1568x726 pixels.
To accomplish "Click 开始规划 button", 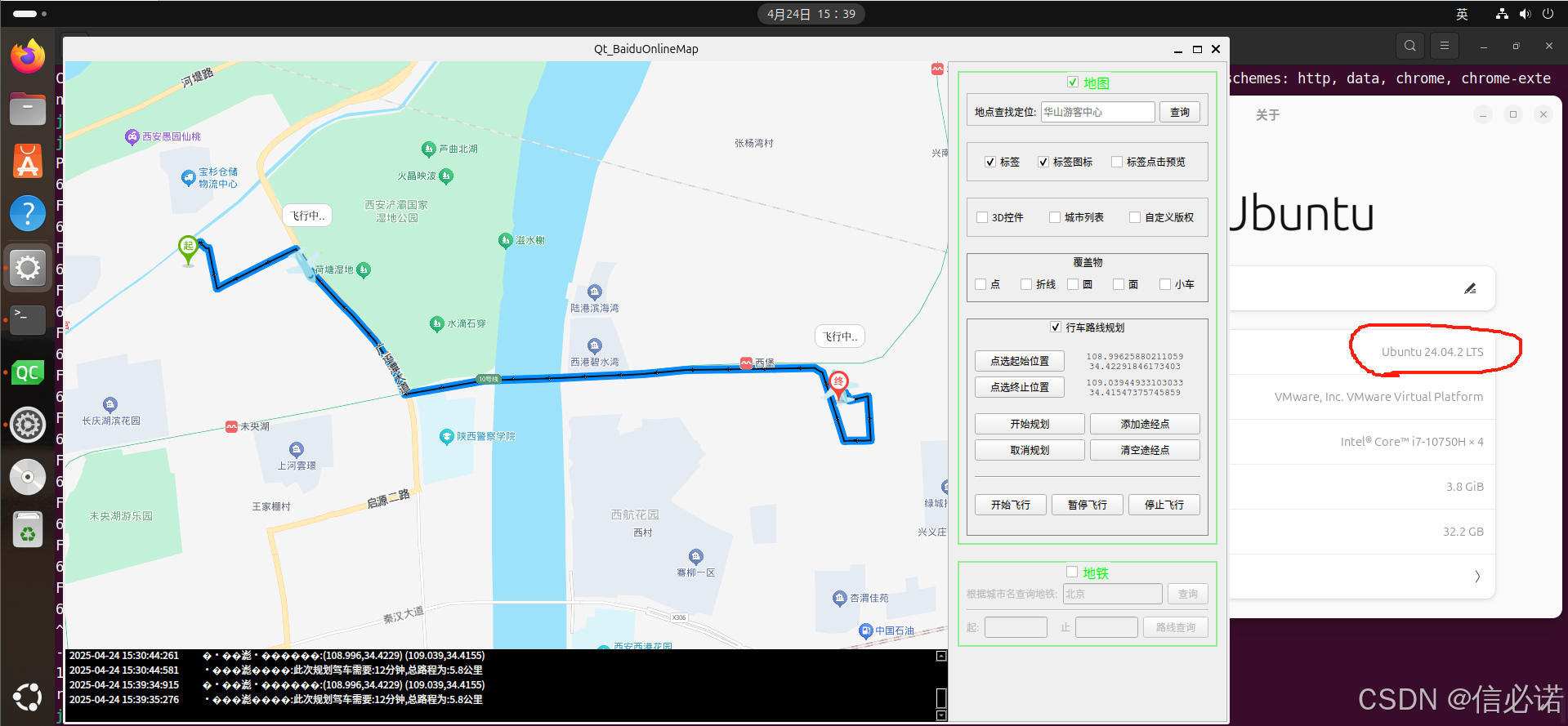I will point(1030,424).
